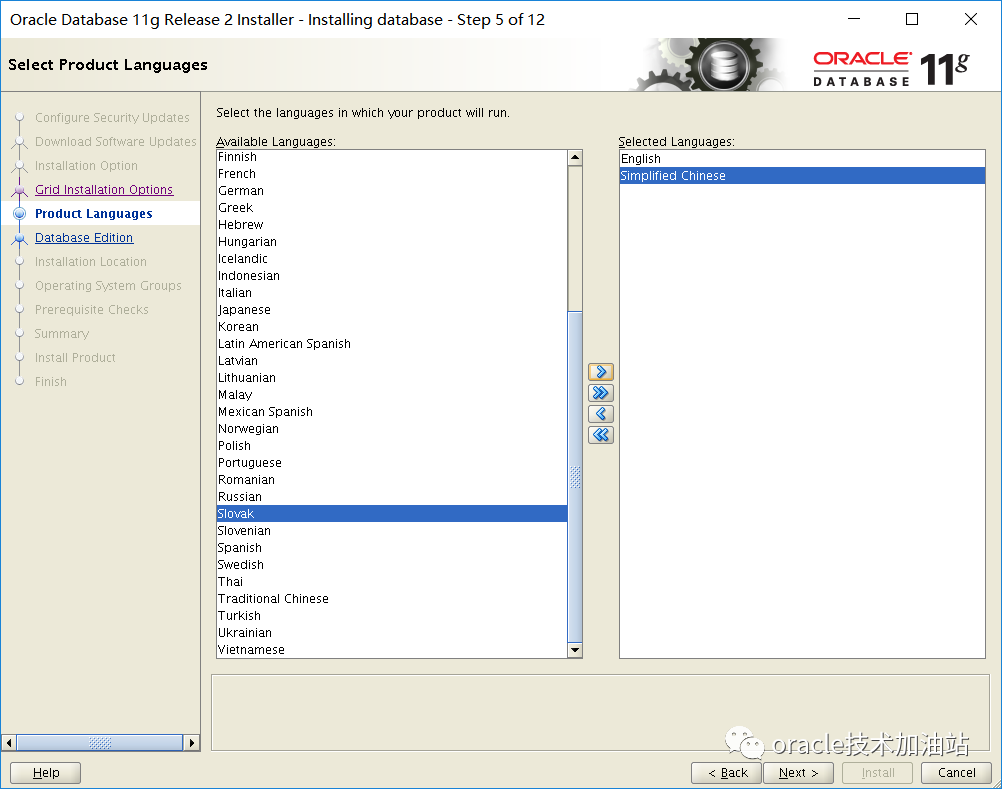Select Simplified Chinese in Selected Languages

coord(802,176)
